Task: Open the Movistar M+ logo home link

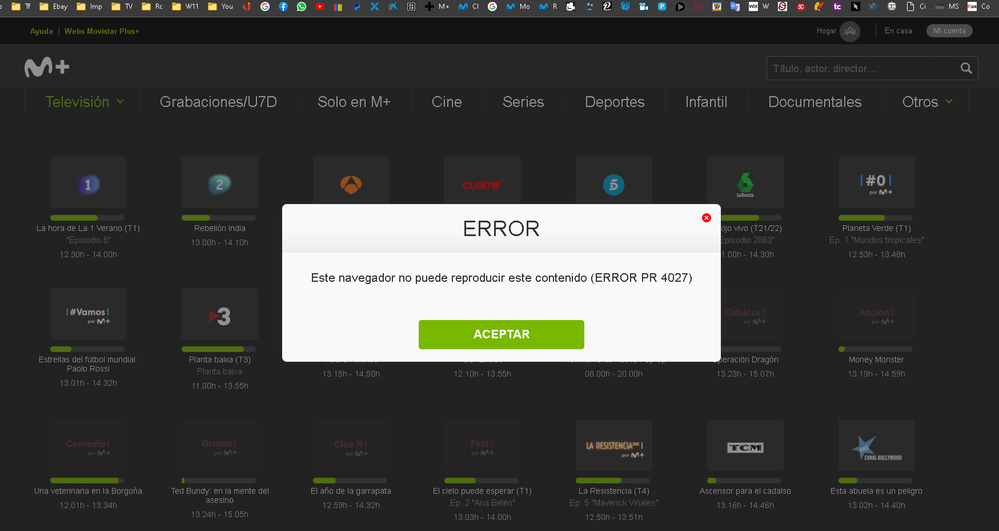Action: pos(47,67)
